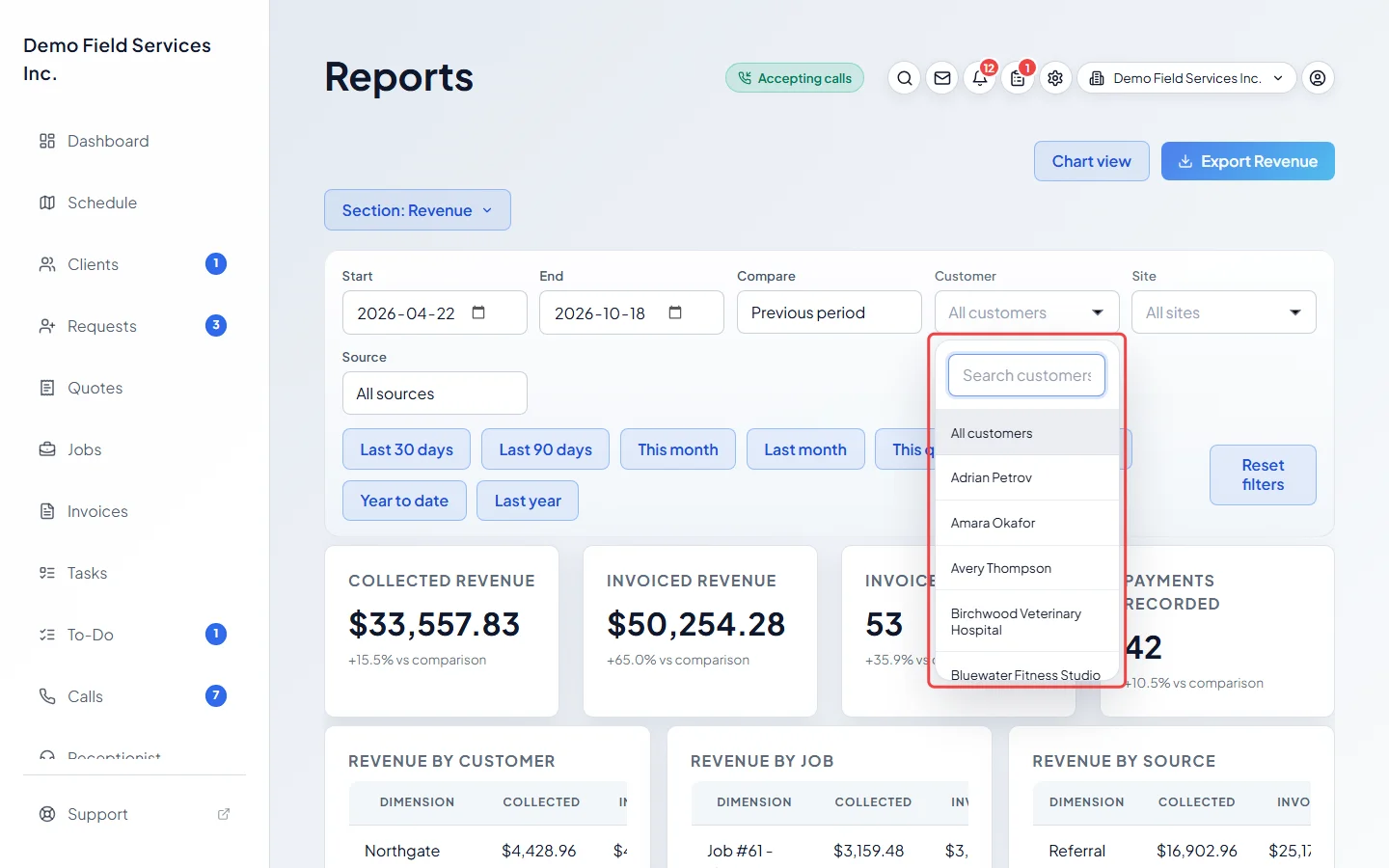Open notifications bell with 12 badge
Viewport: 1389px width, 868px height.
(980, 78)
